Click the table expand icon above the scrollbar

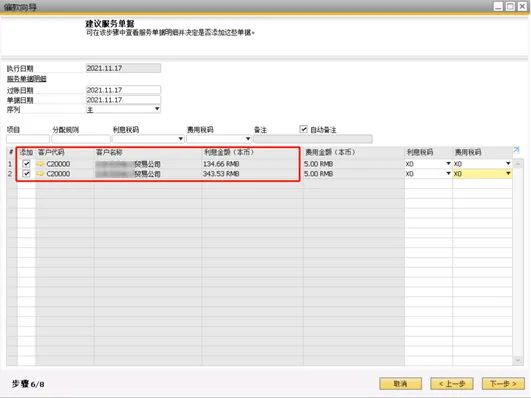tap(516, 150)
